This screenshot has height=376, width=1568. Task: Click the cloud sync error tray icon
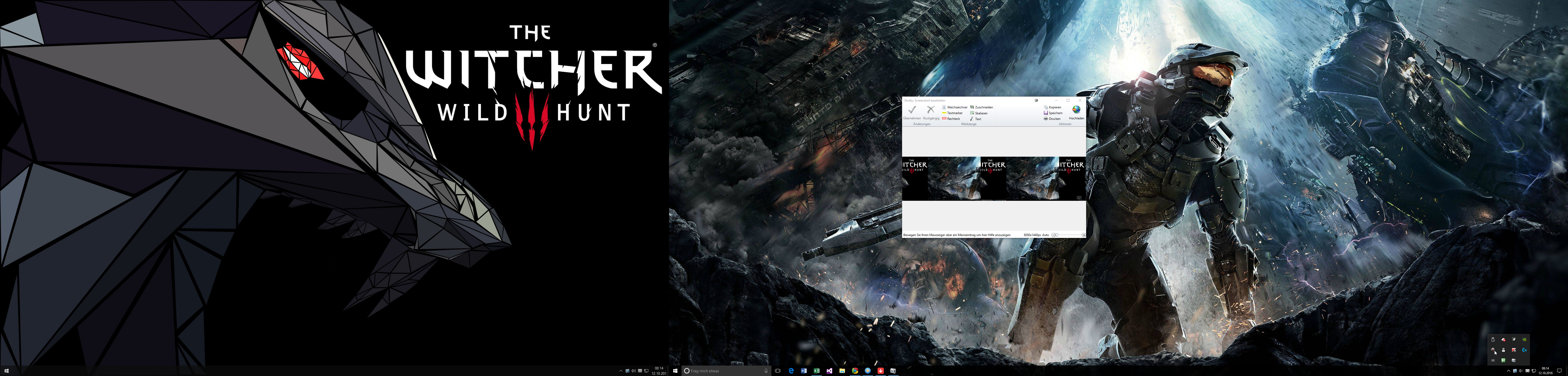(1503, 339)
